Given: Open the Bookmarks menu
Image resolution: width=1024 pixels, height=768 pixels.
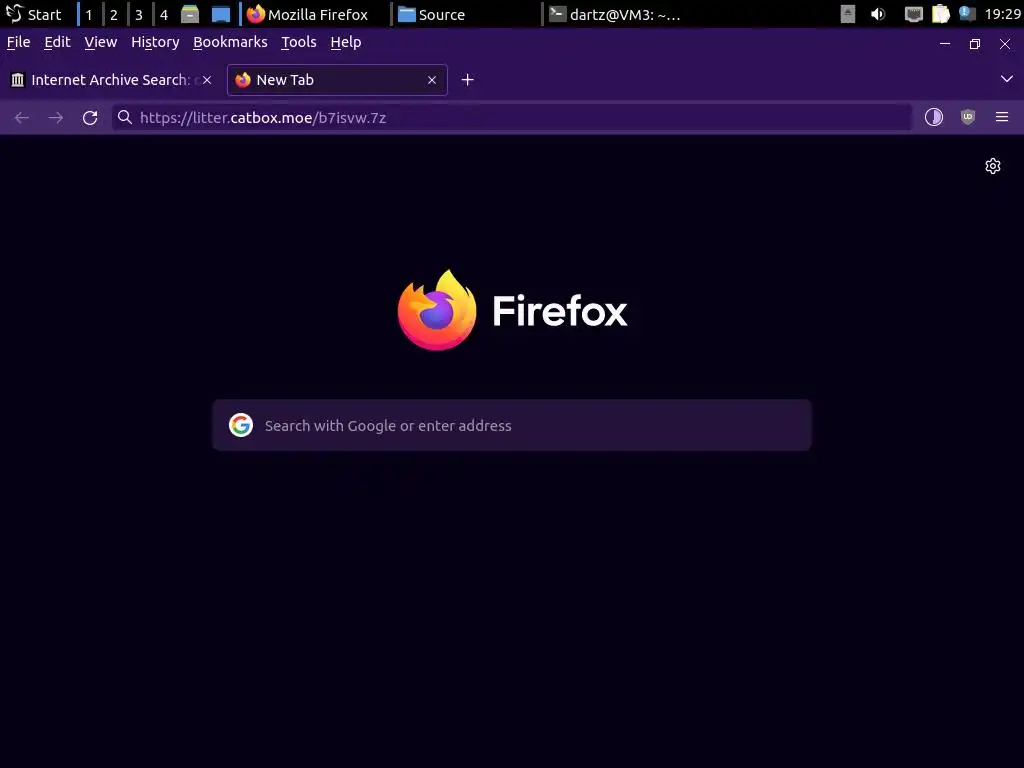Looking at the screenshot, I should (x=230, y=42).
